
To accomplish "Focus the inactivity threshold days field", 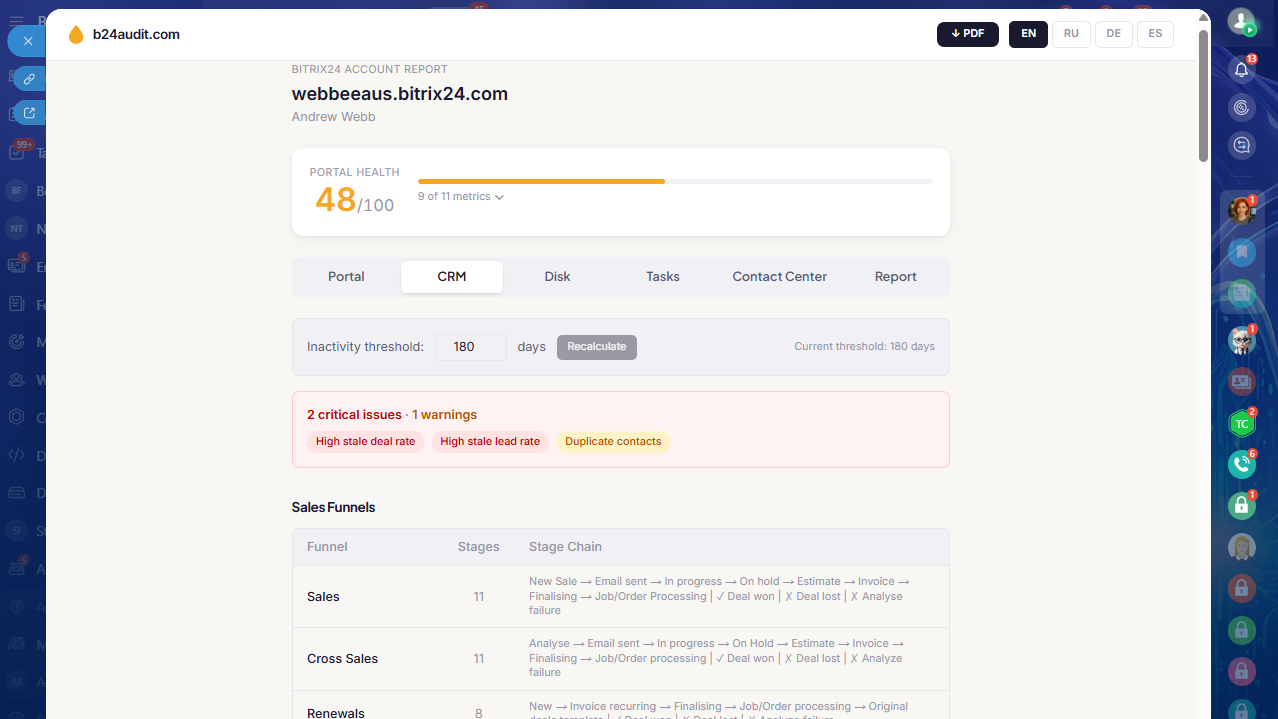I will pos(471,347).
